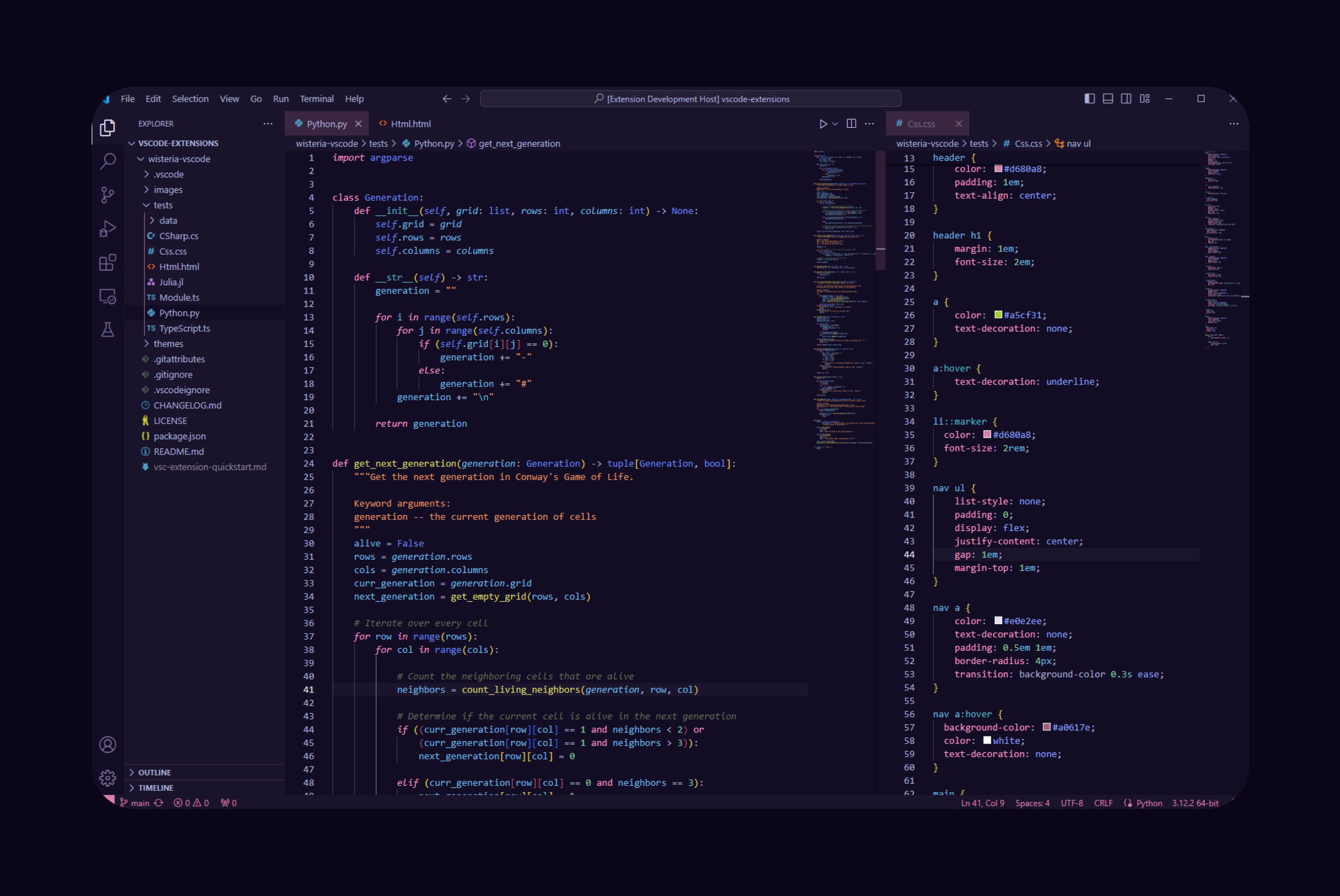
Task: Toggle the bottom panel layout button
Action: (1107, 99)
